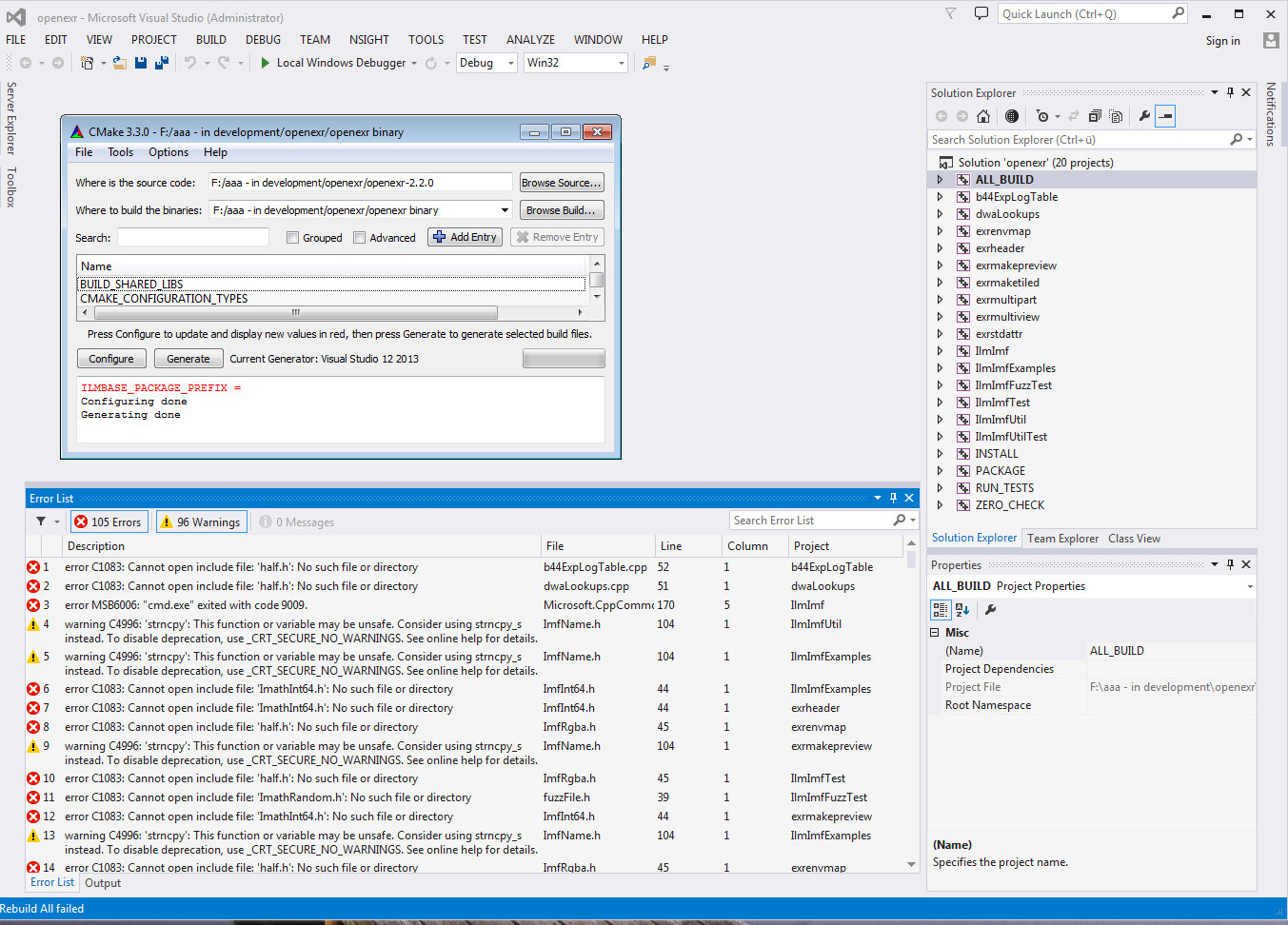Image resolution: width=1288 pixels, height=925 pixels.
Task: Start Local Windows Debugger play icon
Action: click(266, 63)
